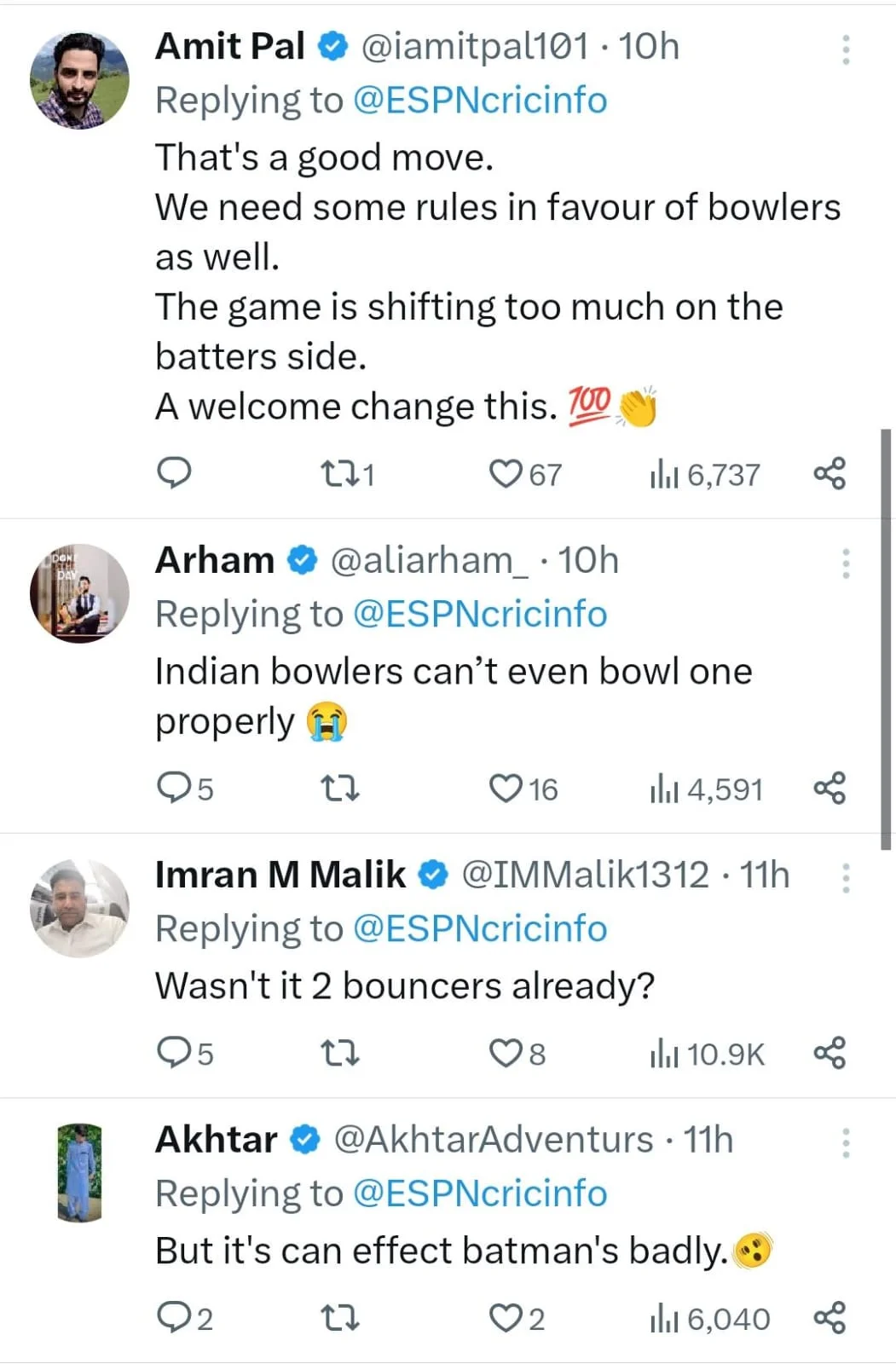The width and height of the screenshot is (896, 1364).
Task: View Akhtar's tweet analytics showing 6,040 views
Action: (x=710, y=1319)
